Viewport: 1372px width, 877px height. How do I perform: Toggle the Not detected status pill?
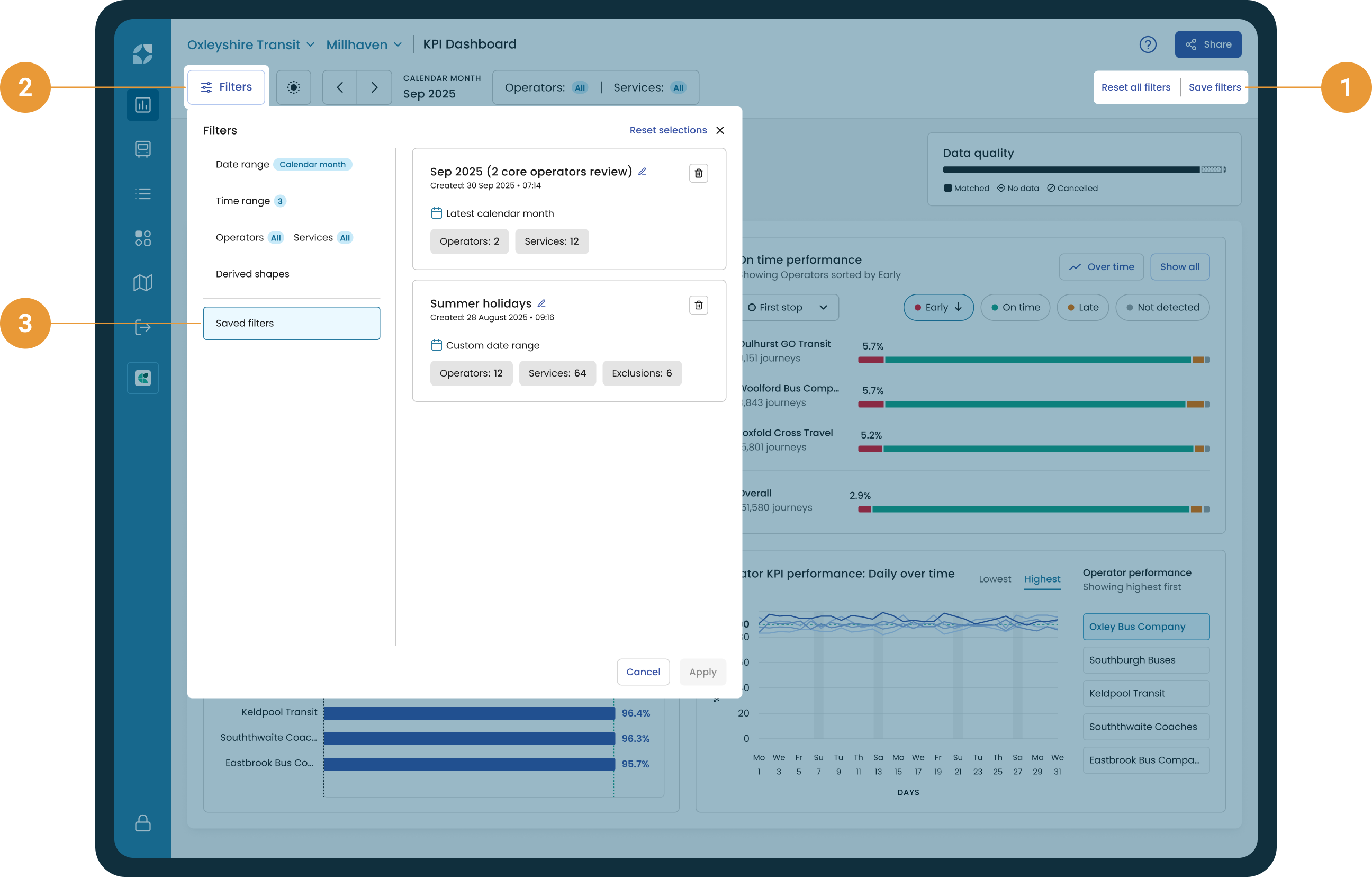point(1162,307)
